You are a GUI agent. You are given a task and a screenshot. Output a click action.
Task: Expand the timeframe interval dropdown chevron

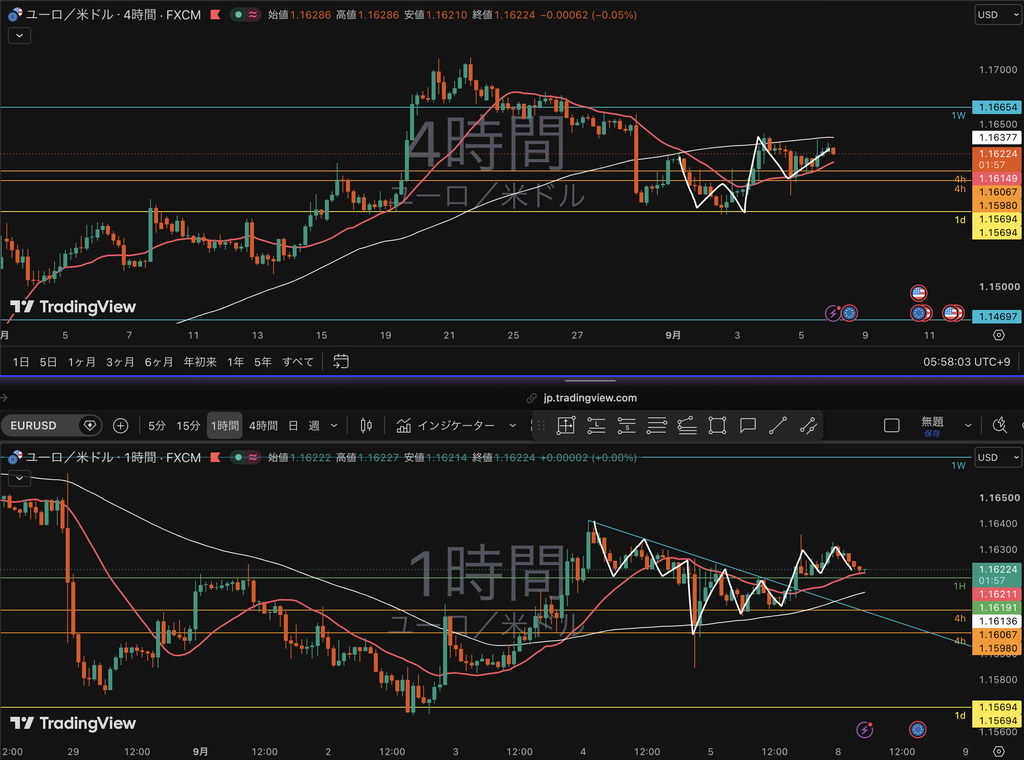tap(334, 426)
